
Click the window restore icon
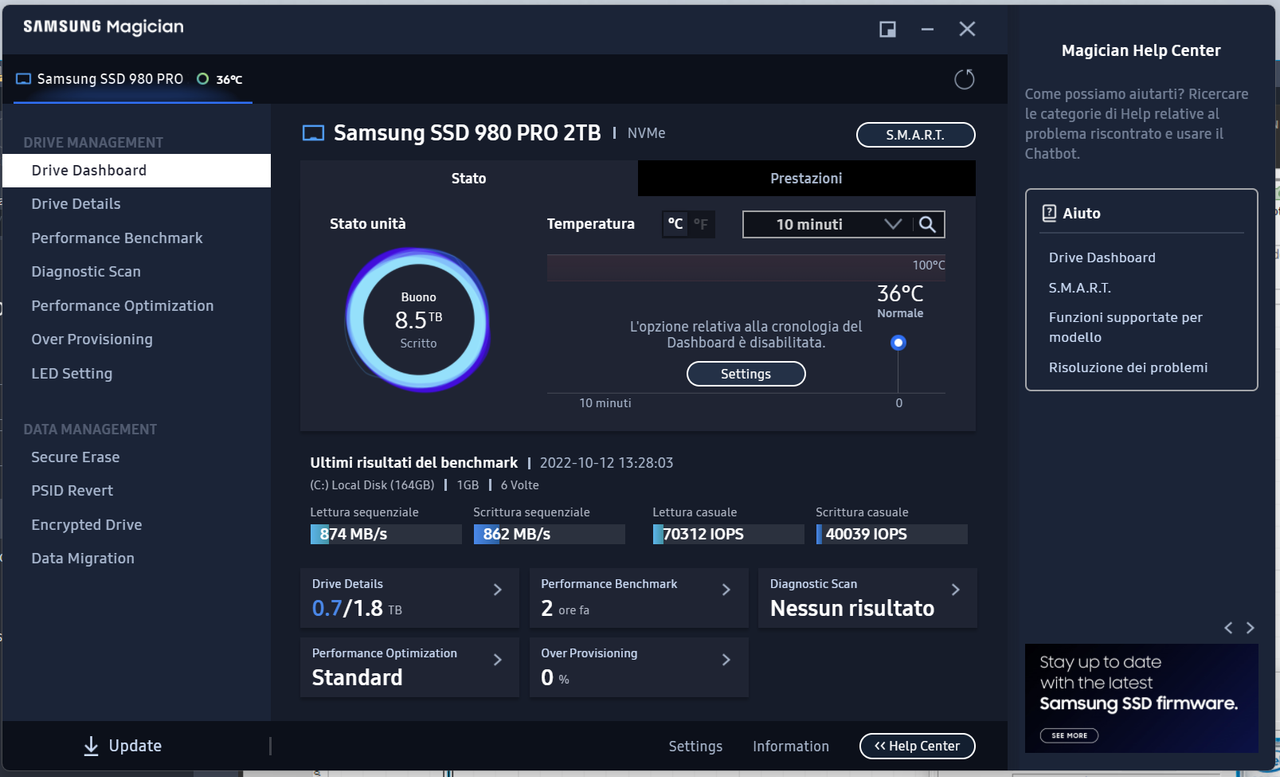887,29
